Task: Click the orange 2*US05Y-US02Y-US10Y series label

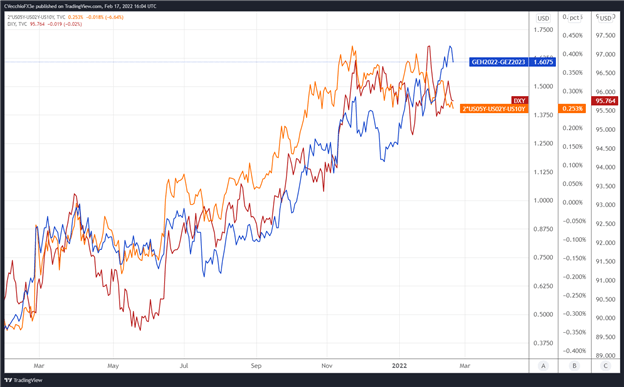Action: [x=493, y=109]
